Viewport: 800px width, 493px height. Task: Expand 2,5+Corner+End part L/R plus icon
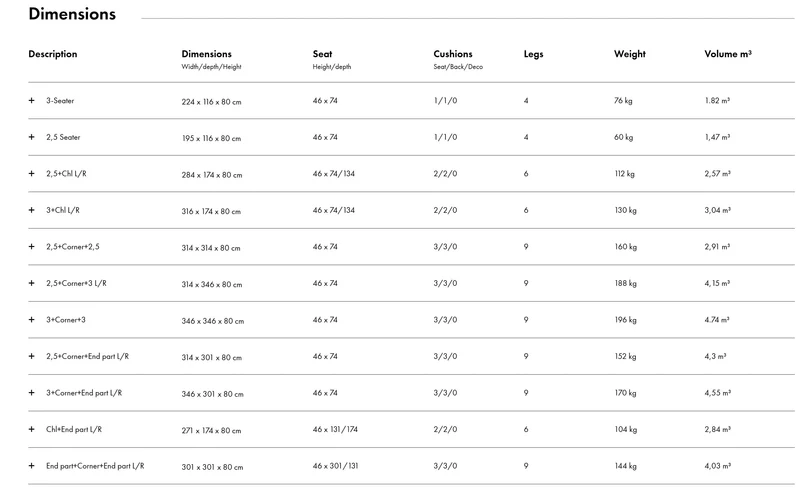[x=32, y=356]
